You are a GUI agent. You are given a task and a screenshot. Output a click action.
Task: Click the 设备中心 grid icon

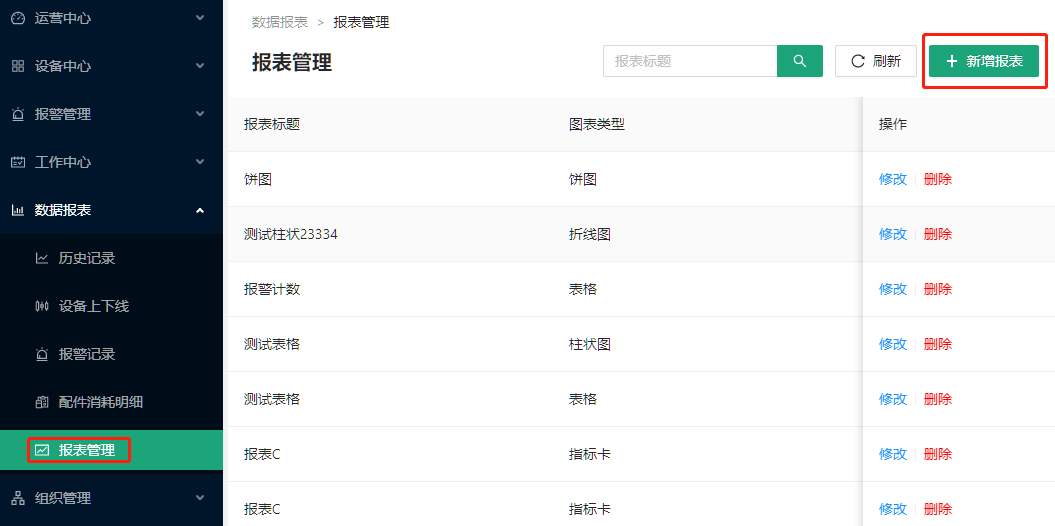point(17,66)
